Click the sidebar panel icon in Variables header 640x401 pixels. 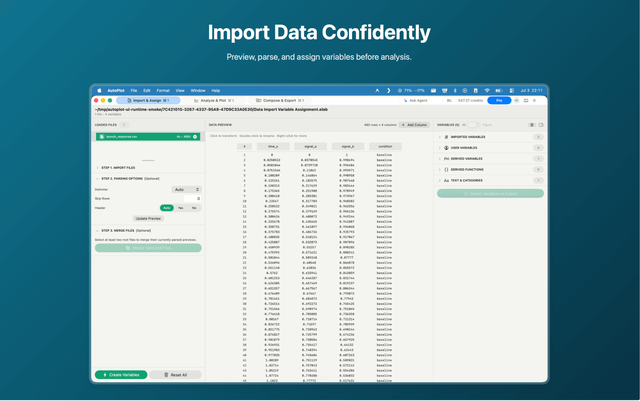pyautogui.click(x=541, y=125)
